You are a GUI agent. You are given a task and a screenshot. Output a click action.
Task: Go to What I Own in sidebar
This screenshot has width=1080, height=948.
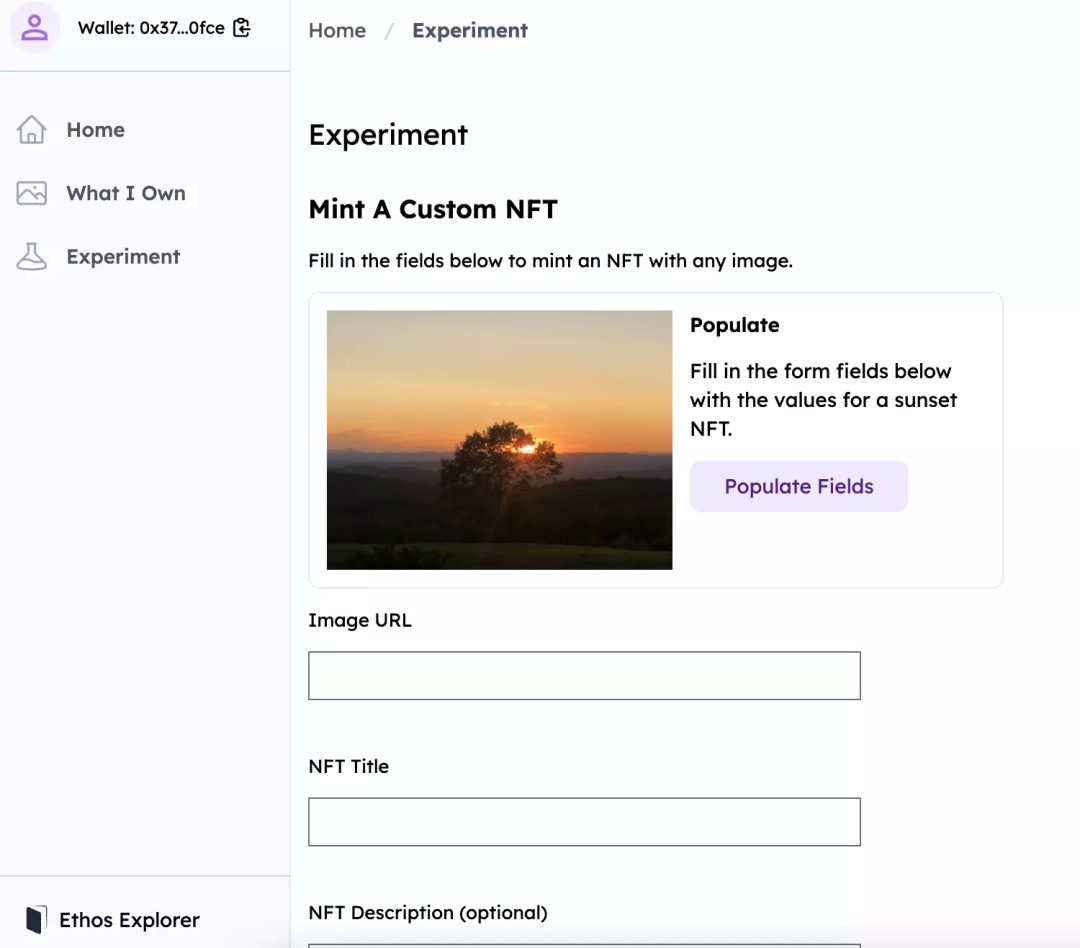[x=126, y=193]
